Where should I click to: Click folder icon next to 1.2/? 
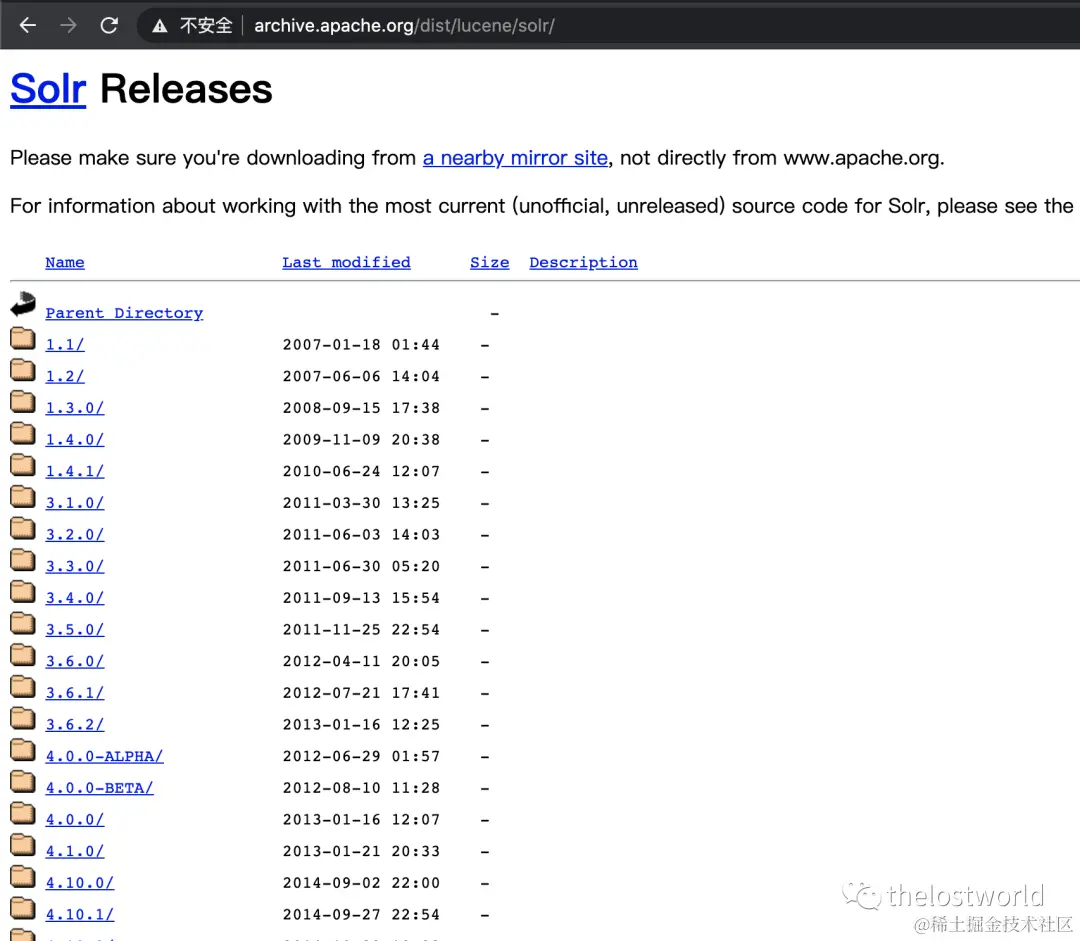pyautogui.click(x=23, y=369)
